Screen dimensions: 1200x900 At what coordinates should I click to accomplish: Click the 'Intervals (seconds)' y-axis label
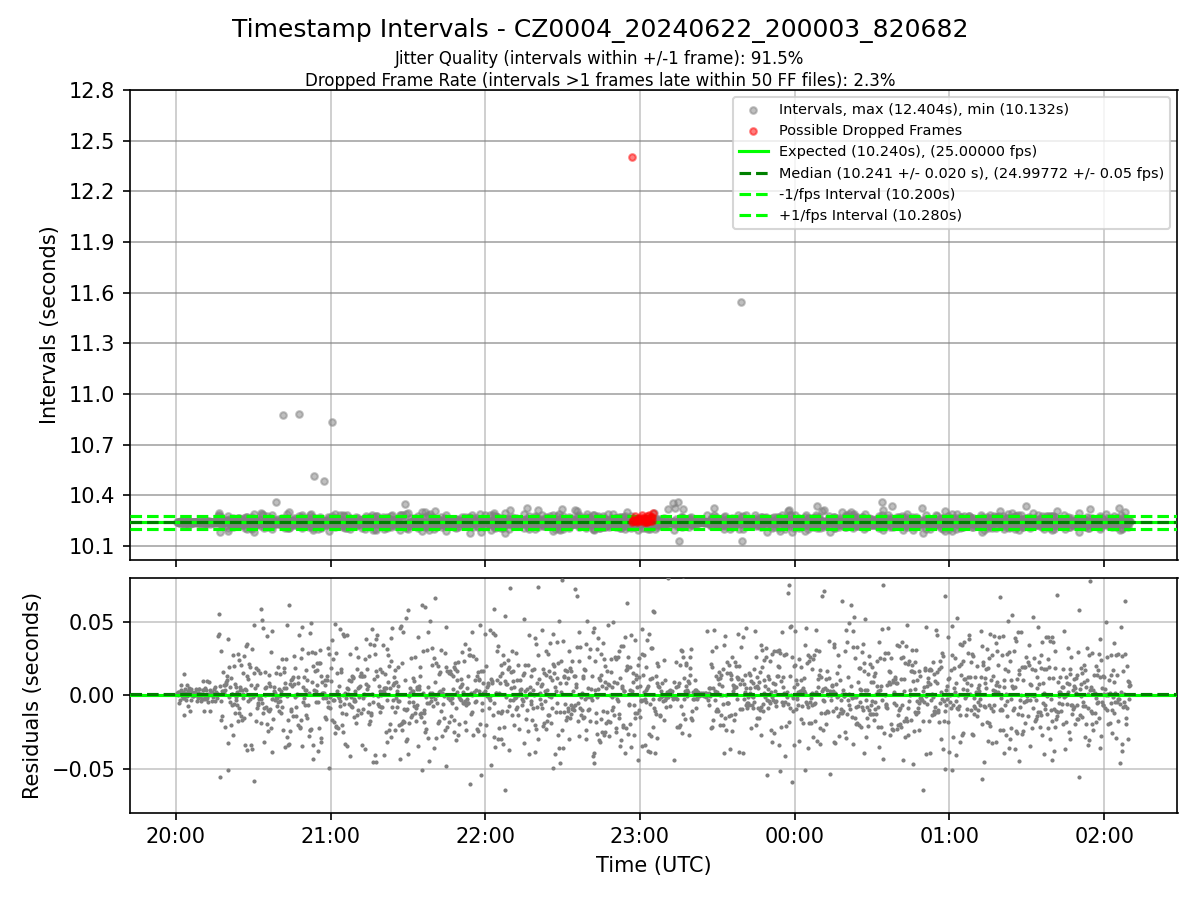(x=49, y=325)
